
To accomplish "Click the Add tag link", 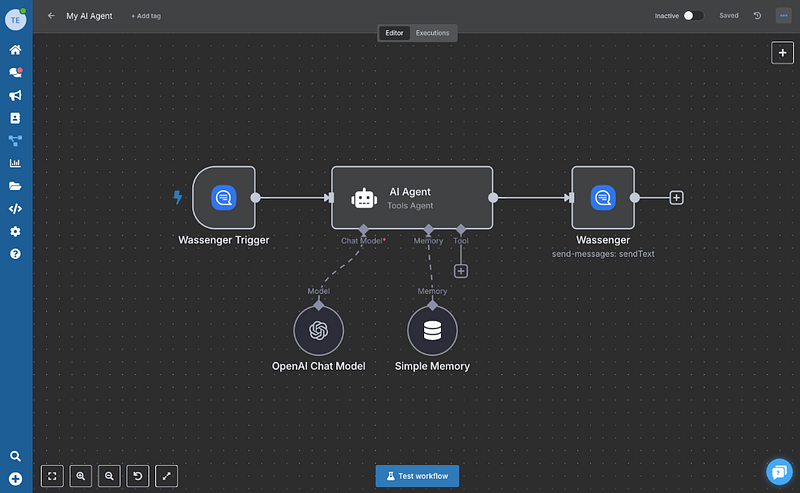I will coord(145,16).
